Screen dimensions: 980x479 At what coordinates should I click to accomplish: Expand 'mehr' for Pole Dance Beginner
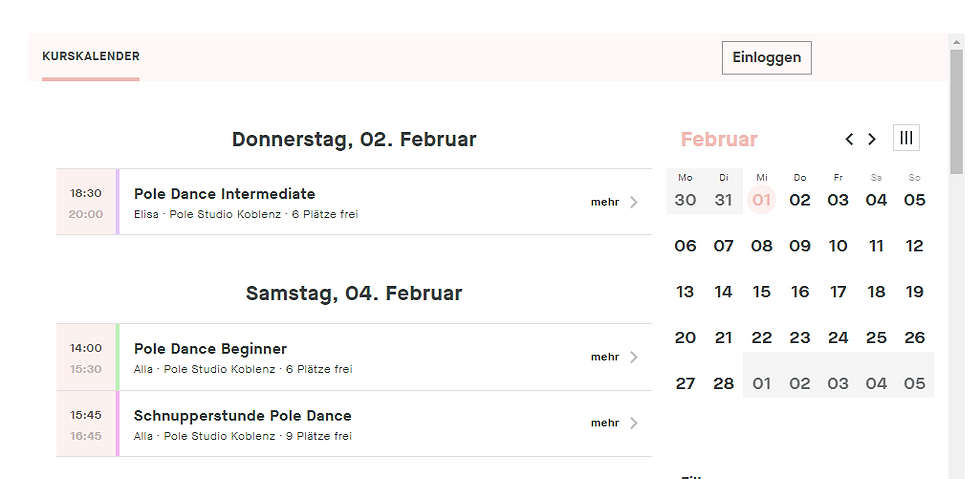(x=605, y=357)
